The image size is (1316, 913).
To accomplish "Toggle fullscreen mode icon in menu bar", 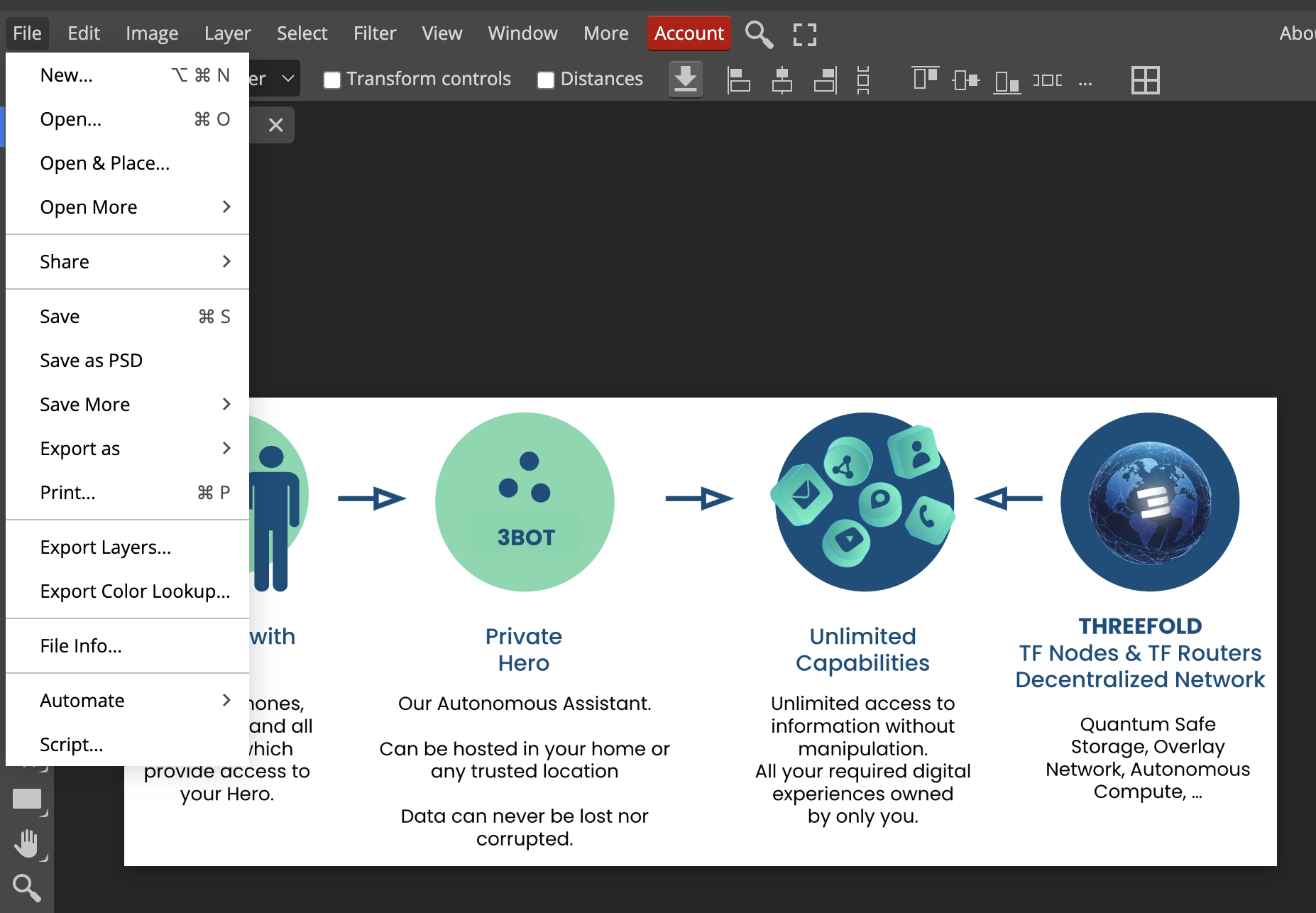I will pos(804,34).
